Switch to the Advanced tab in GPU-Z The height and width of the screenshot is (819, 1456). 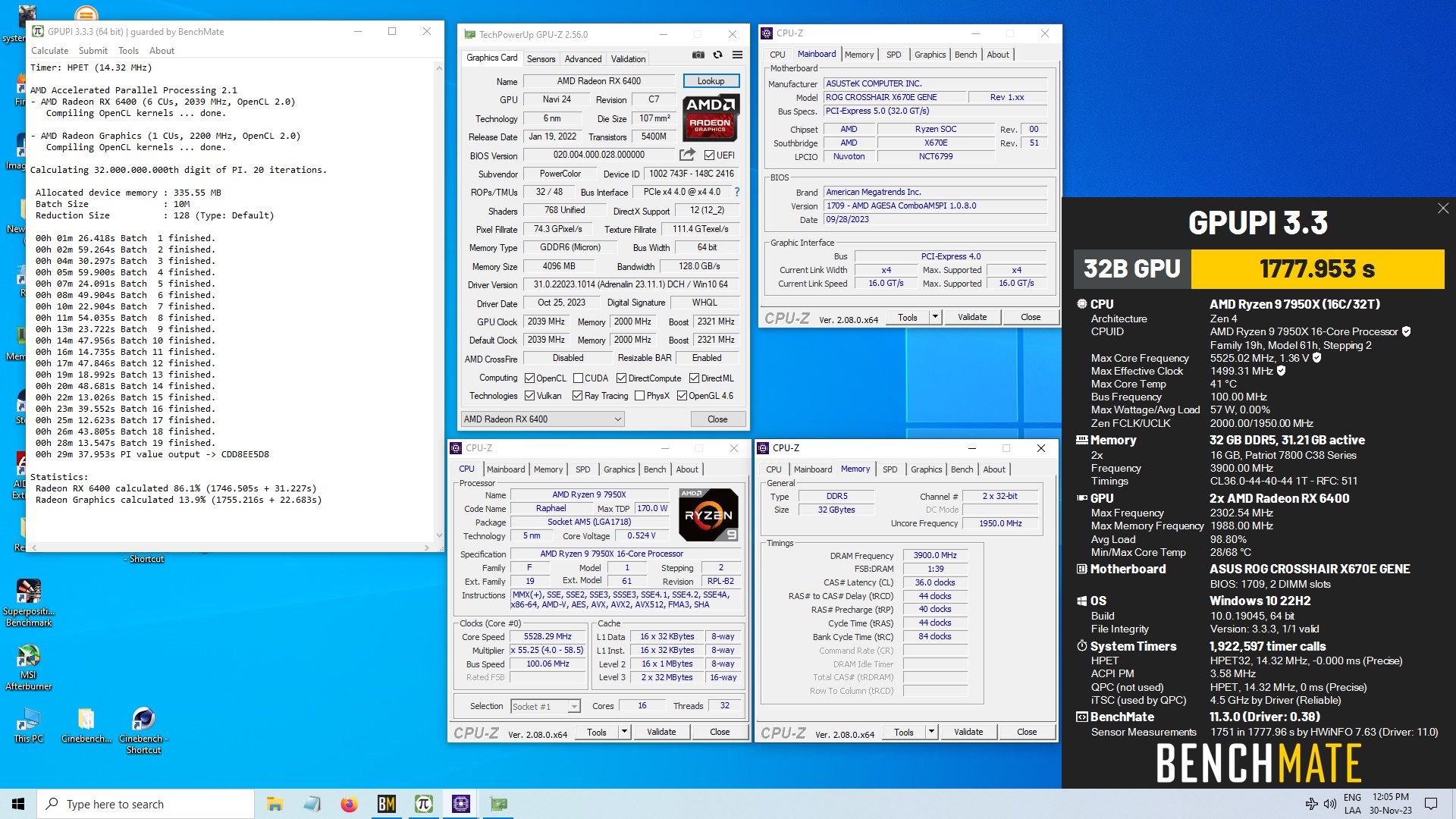tap(583, 58)
